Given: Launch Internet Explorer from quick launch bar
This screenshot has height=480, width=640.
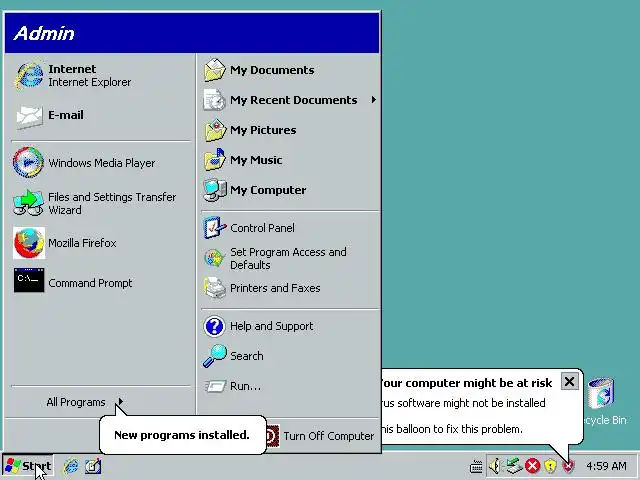Looking at the screenshot, I should click(71, 466).
